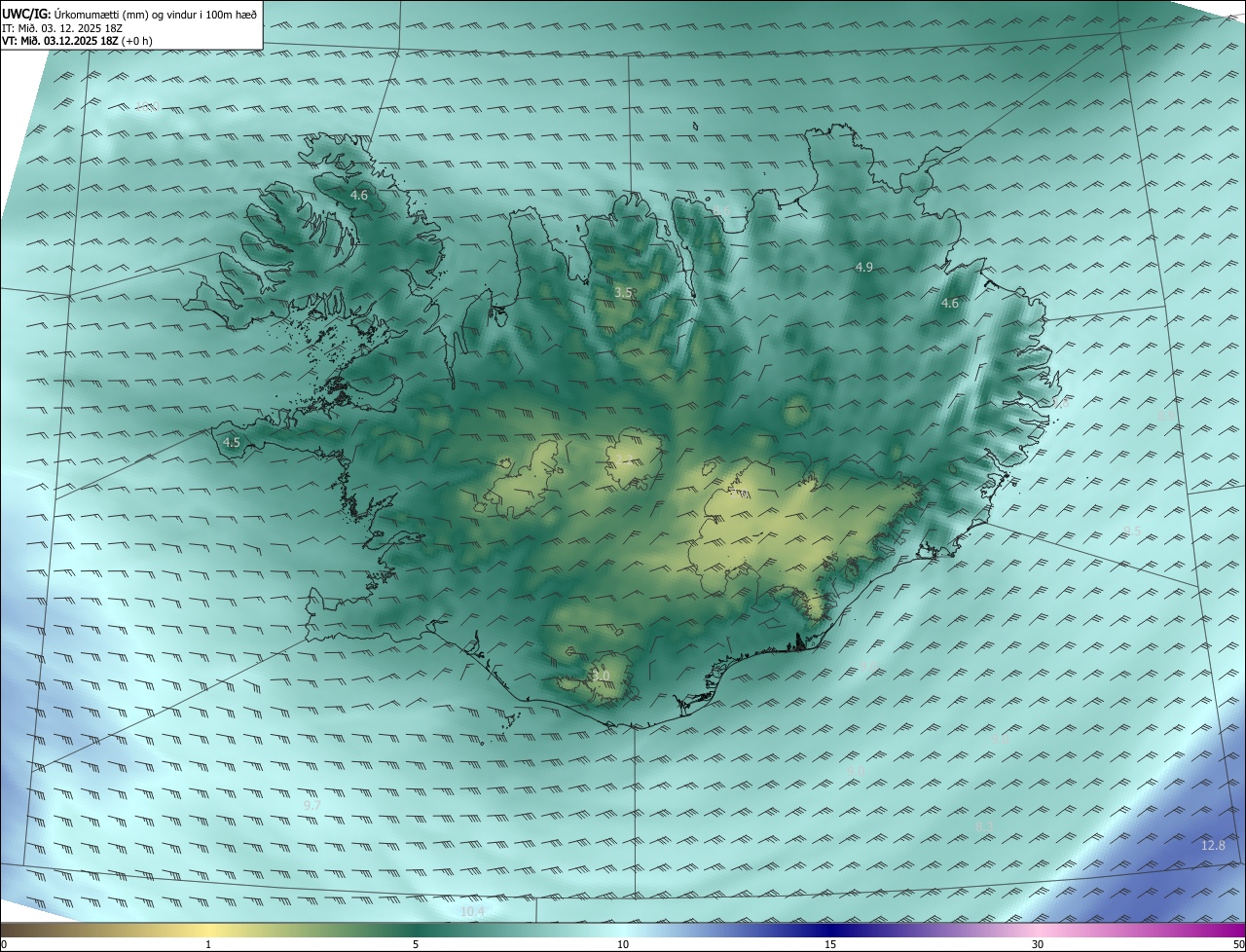Select the 4.9 value label on the map
The width and height of the screenshot is (1246, 952).
tap(864, 267)
